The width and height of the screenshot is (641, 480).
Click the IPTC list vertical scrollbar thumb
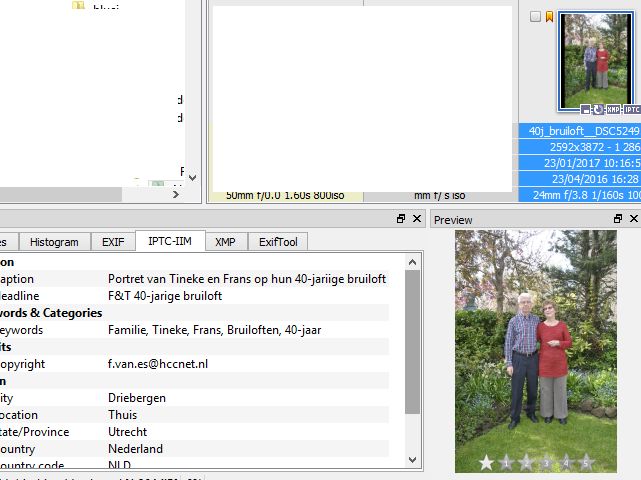tap(412, 342)
